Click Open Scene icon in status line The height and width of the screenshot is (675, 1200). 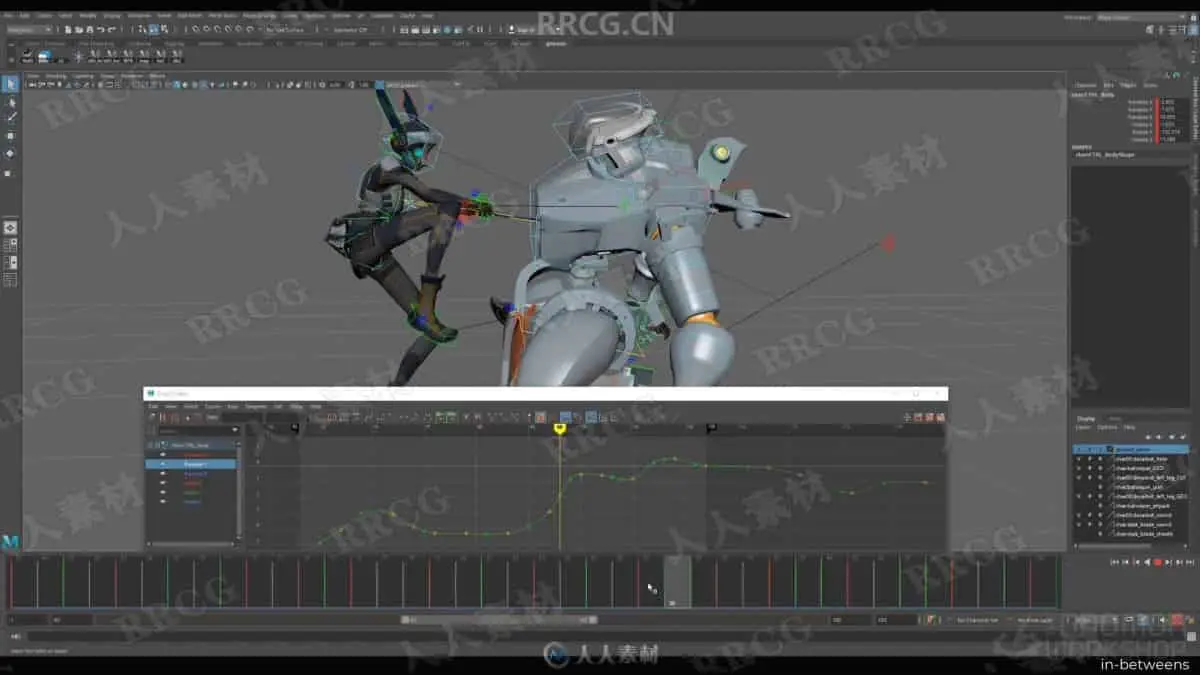coord(78,29)
